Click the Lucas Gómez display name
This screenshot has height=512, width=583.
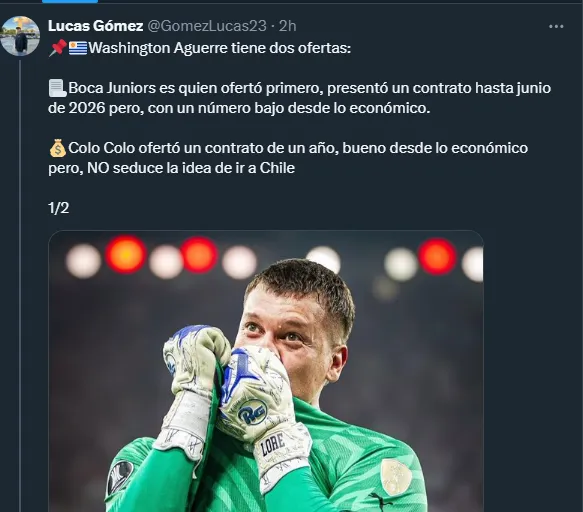[x=96, y=26]
